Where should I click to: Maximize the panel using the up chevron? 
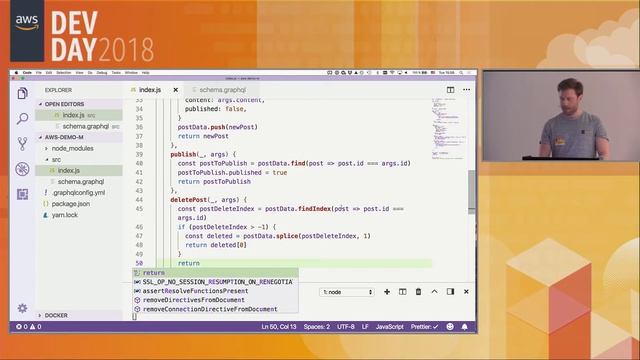tap(434, 292)
